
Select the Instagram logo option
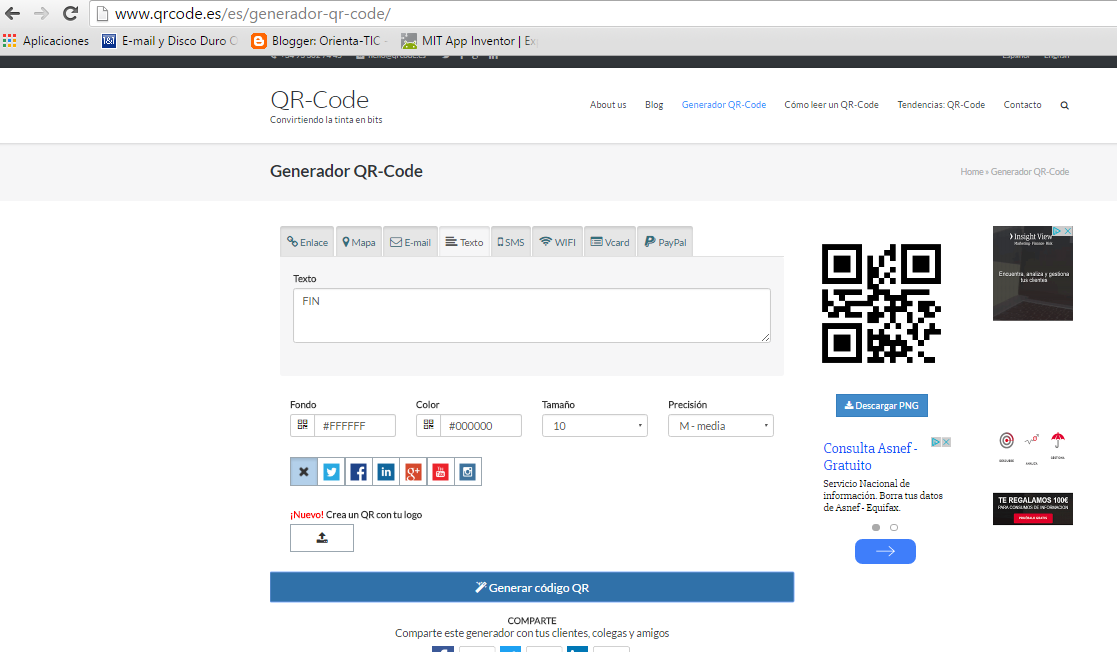click(x=467, y=472)
